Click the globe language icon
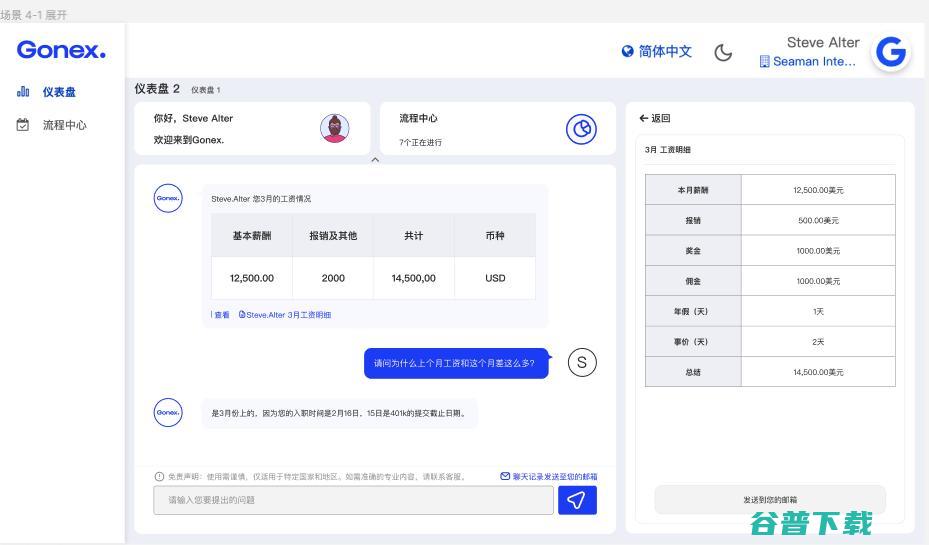 click(627, 52)
